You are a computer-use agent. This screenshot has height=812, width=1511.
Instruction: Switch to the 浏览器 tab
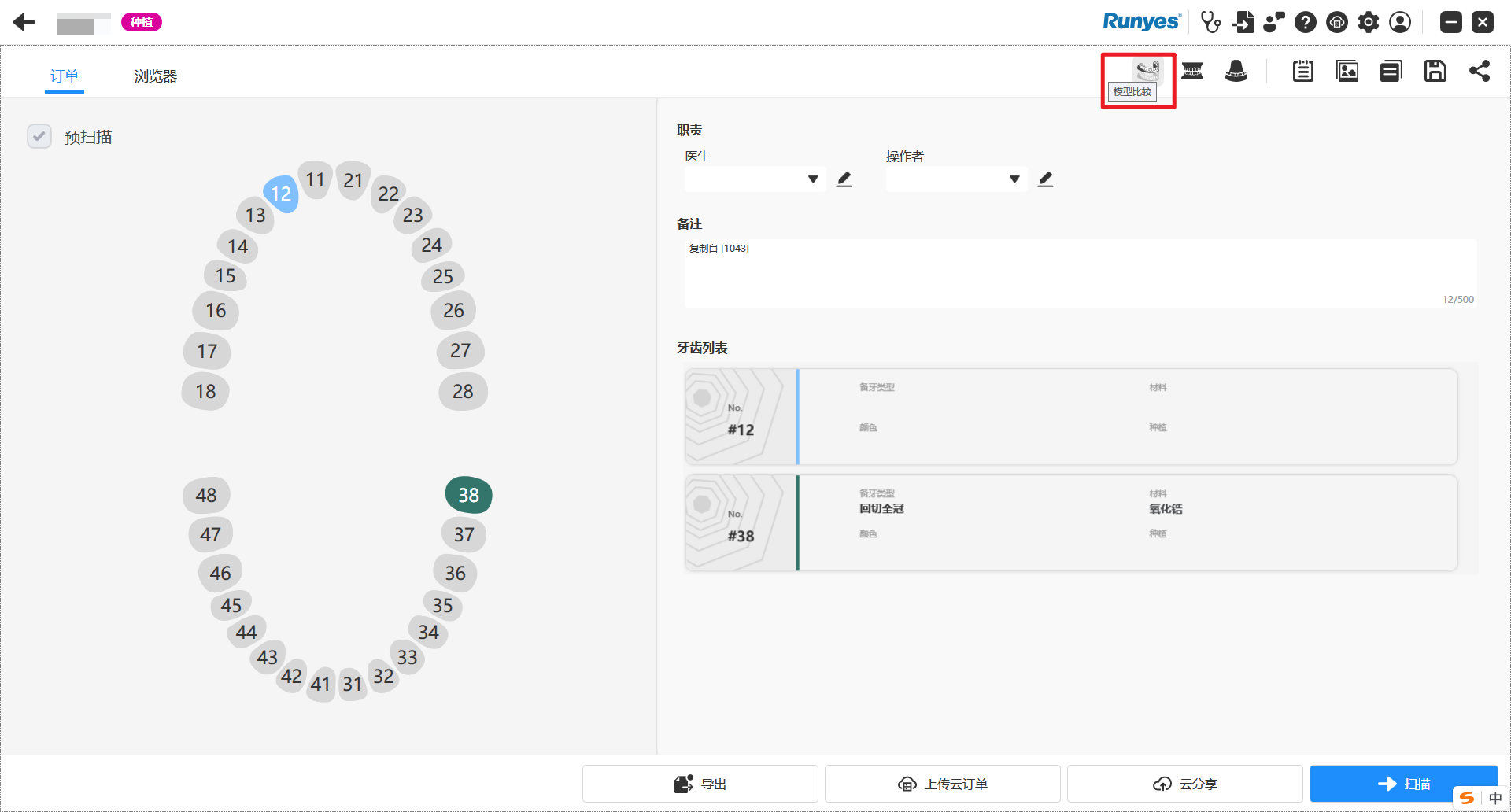[x=155, y=76]
